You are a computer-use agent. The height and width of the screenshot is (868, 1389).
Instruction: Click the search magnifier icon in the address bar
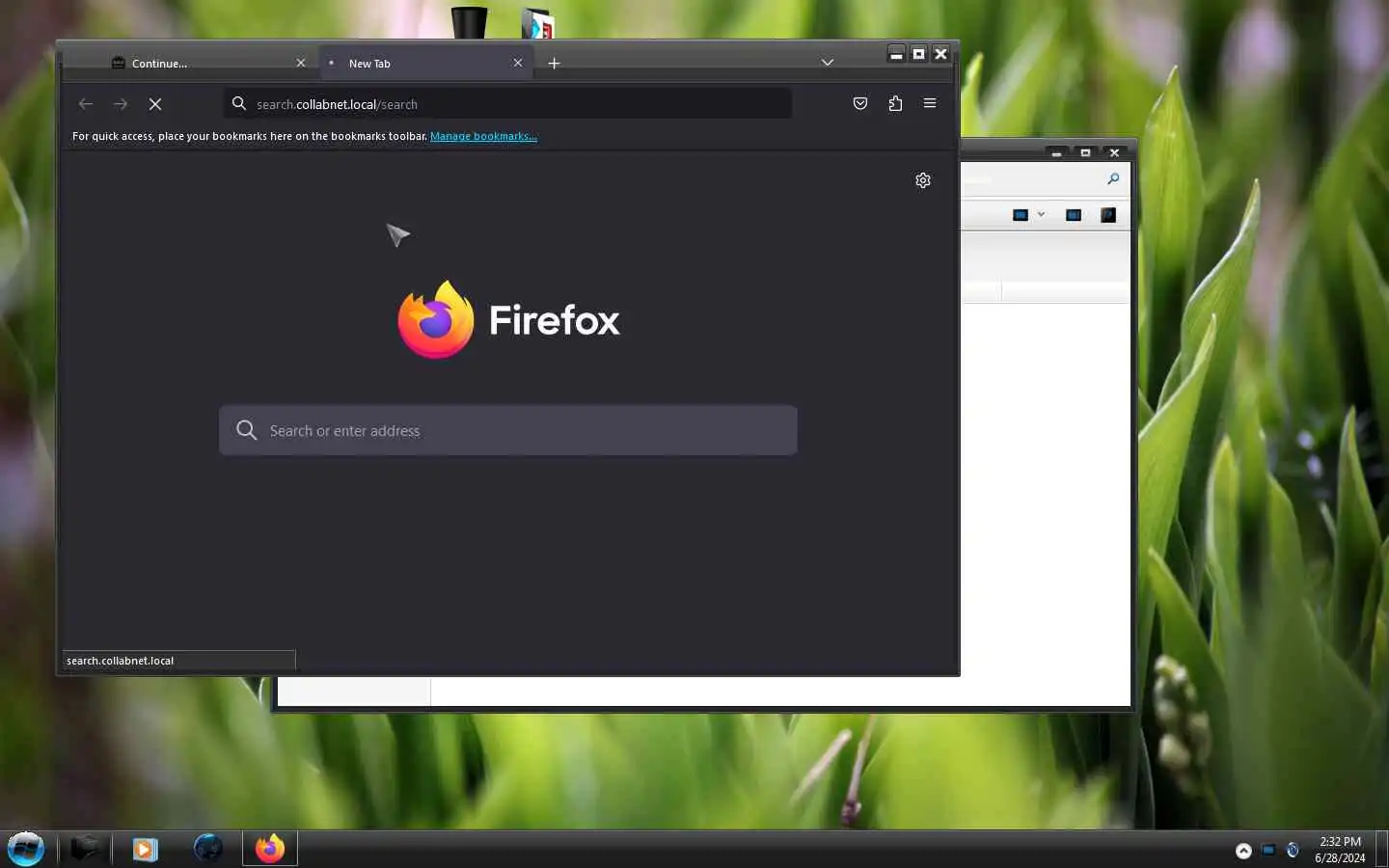[239, 103]
